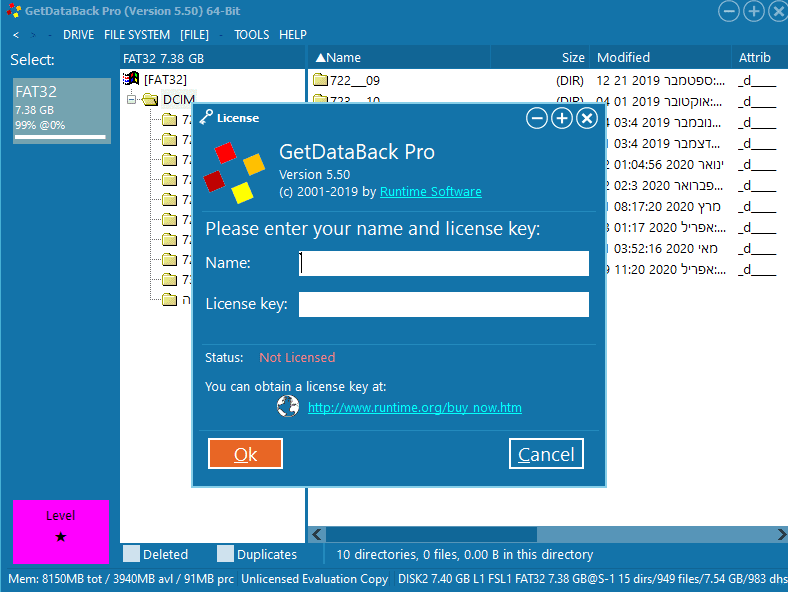Click the 'Not Licensed' status text

297,357
